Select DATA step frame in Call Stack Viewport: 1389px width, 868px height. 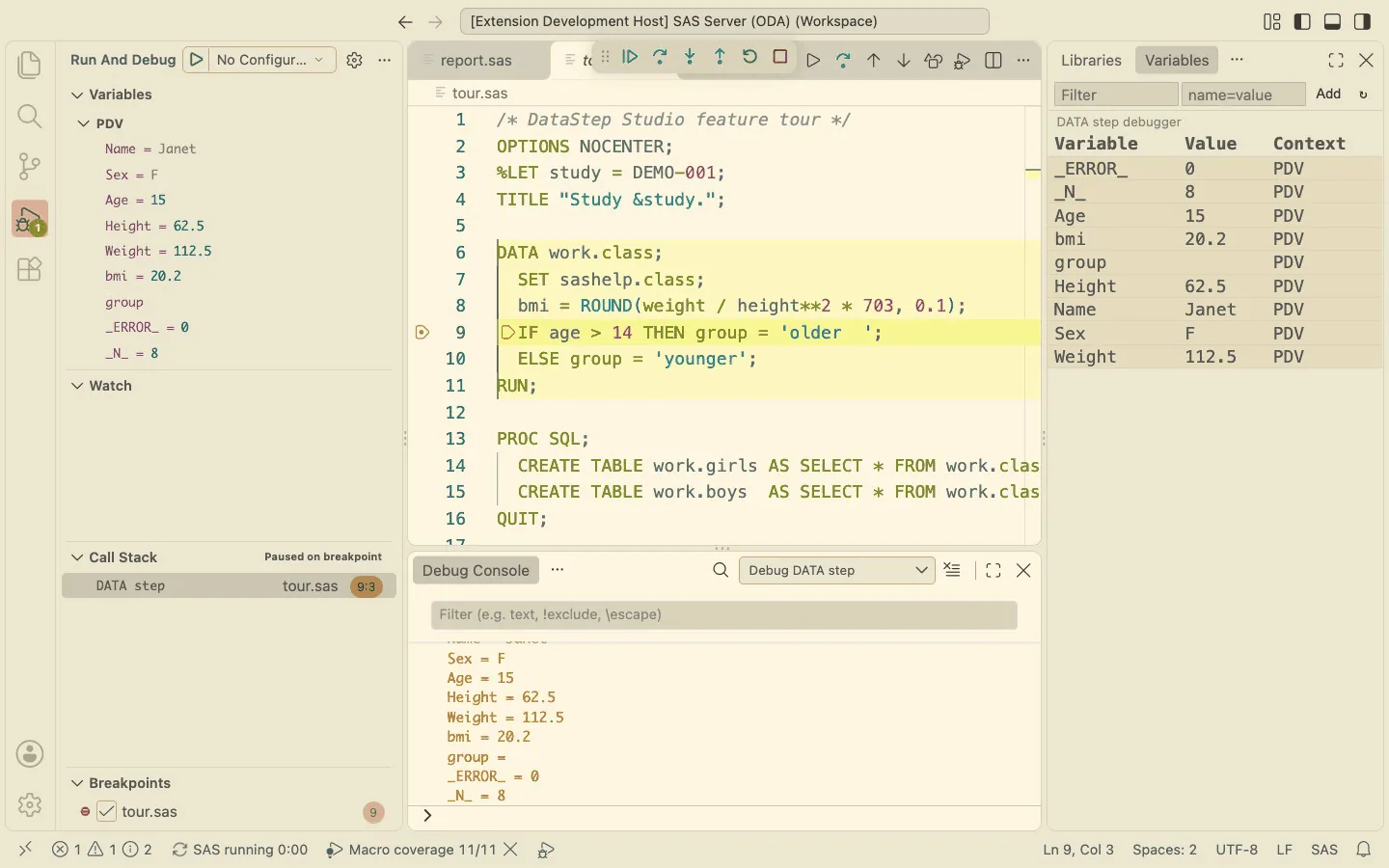click(229, 586)
